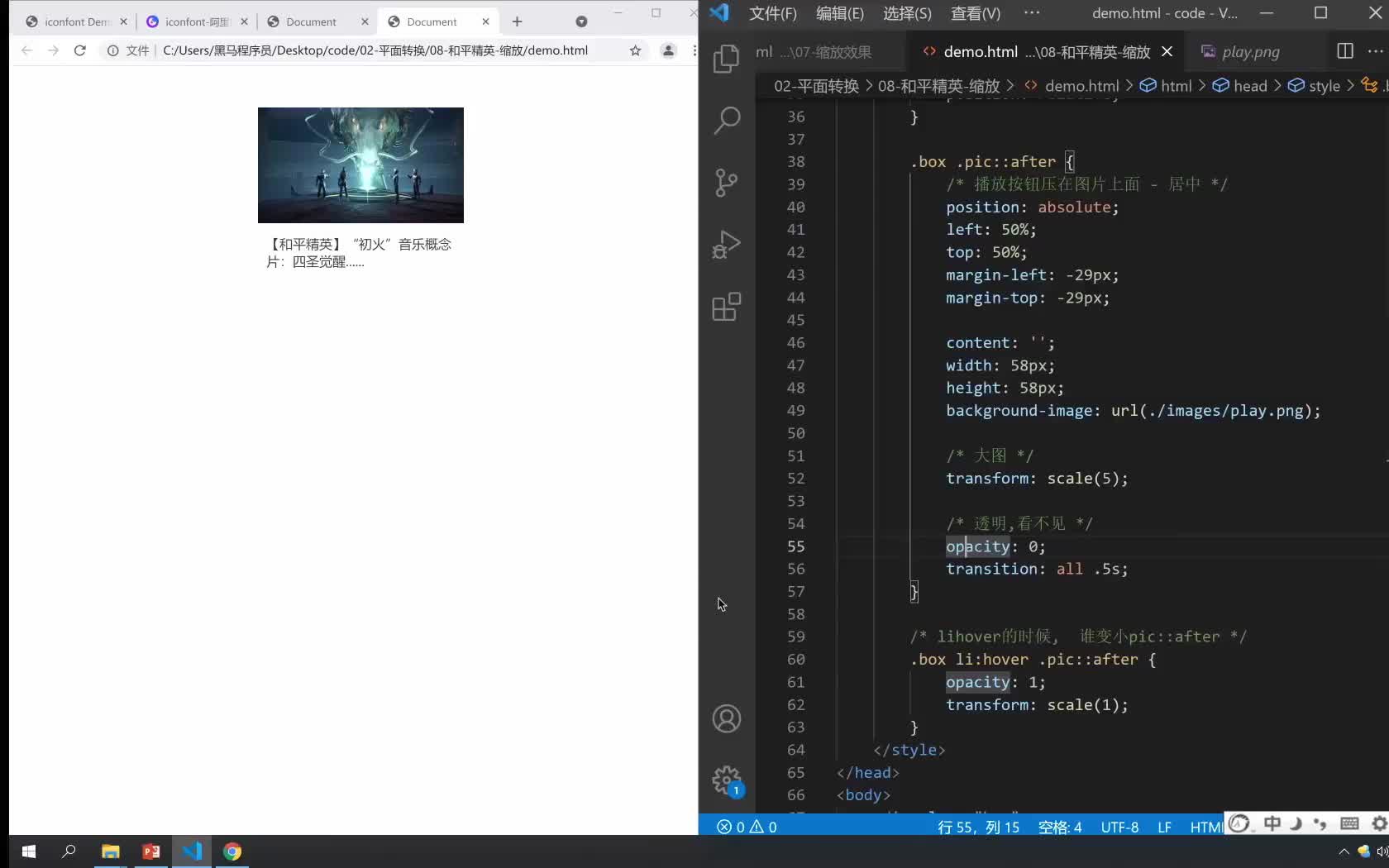This screenshot has width=1389, height=868.
Task: Click the head breadcrumb segment
Action: [1240, 86]
